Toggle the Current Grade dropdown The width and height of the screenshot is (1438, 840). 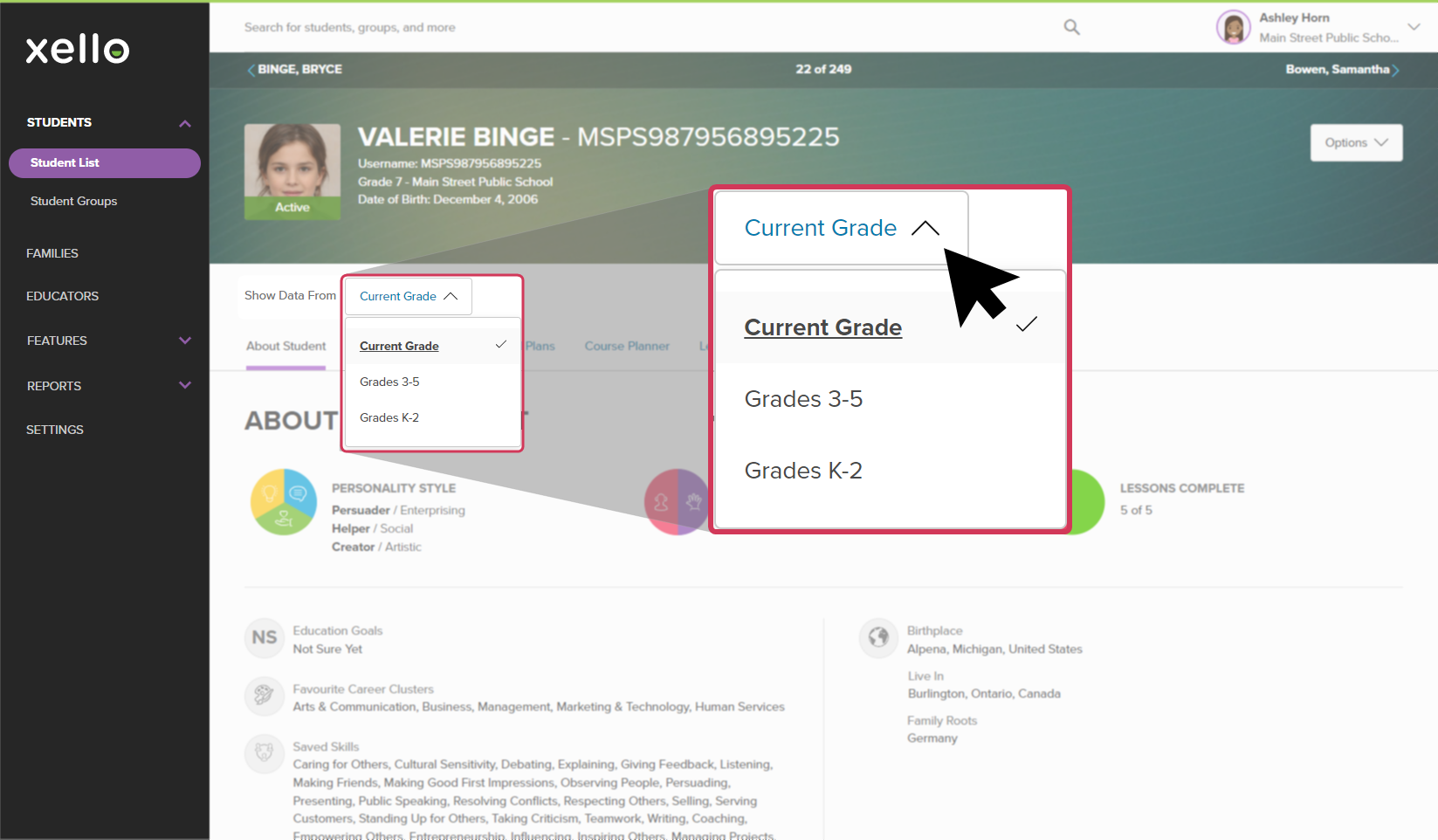click(x=409, y=297)
